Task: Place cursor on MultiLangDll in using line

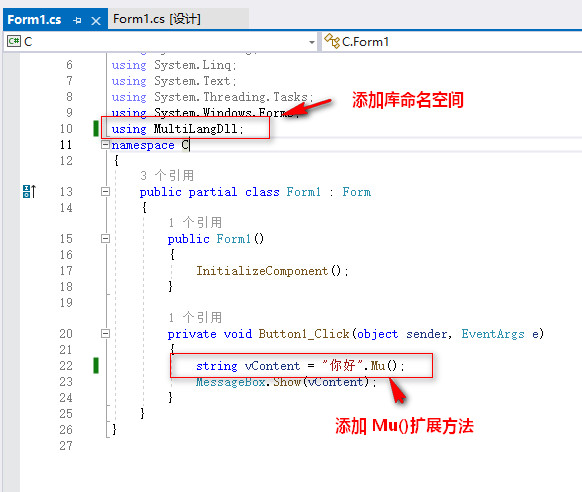Action: (195, 129)
